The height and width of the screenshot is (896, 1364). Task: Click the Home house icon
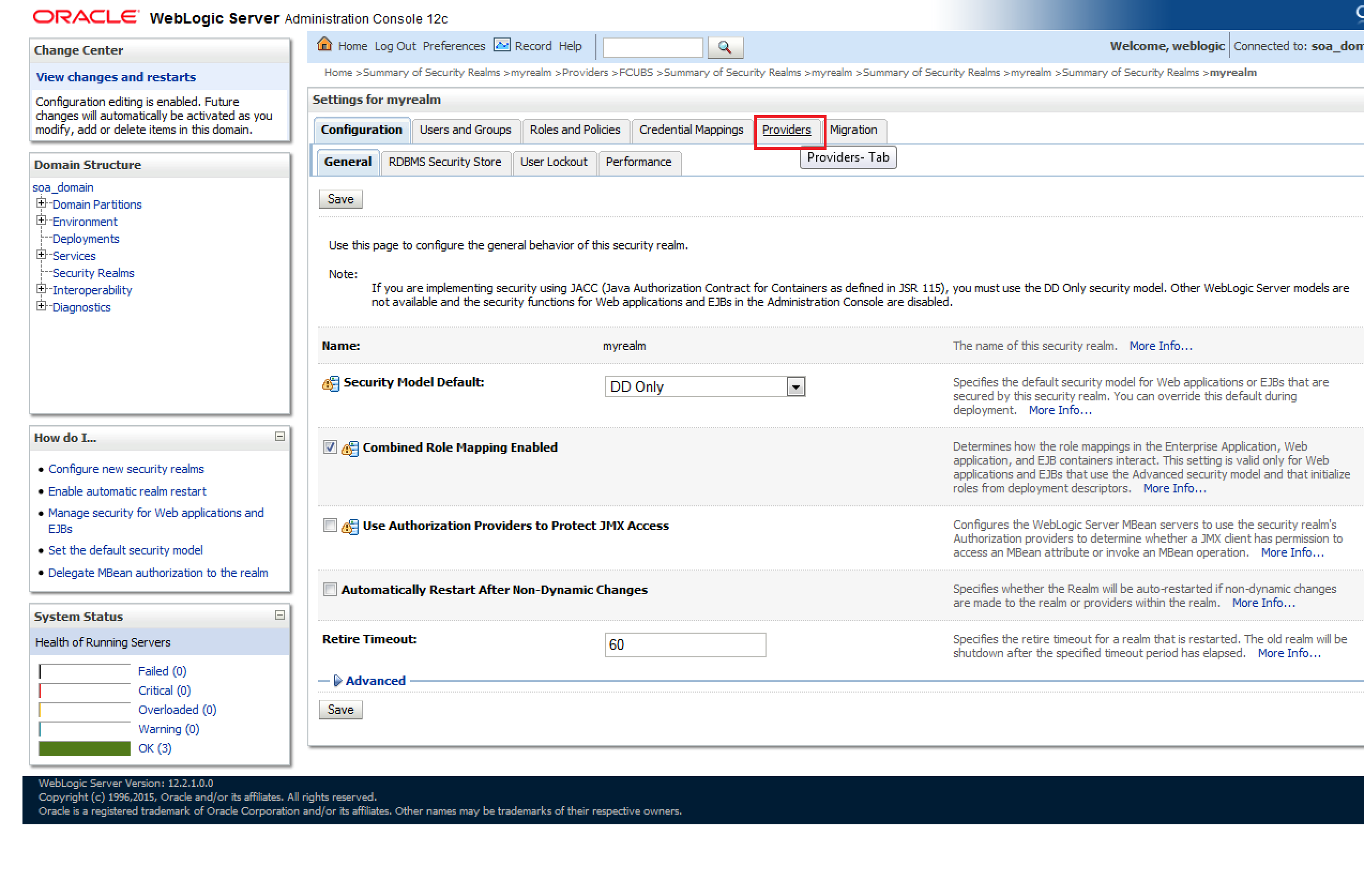[324, 44]
